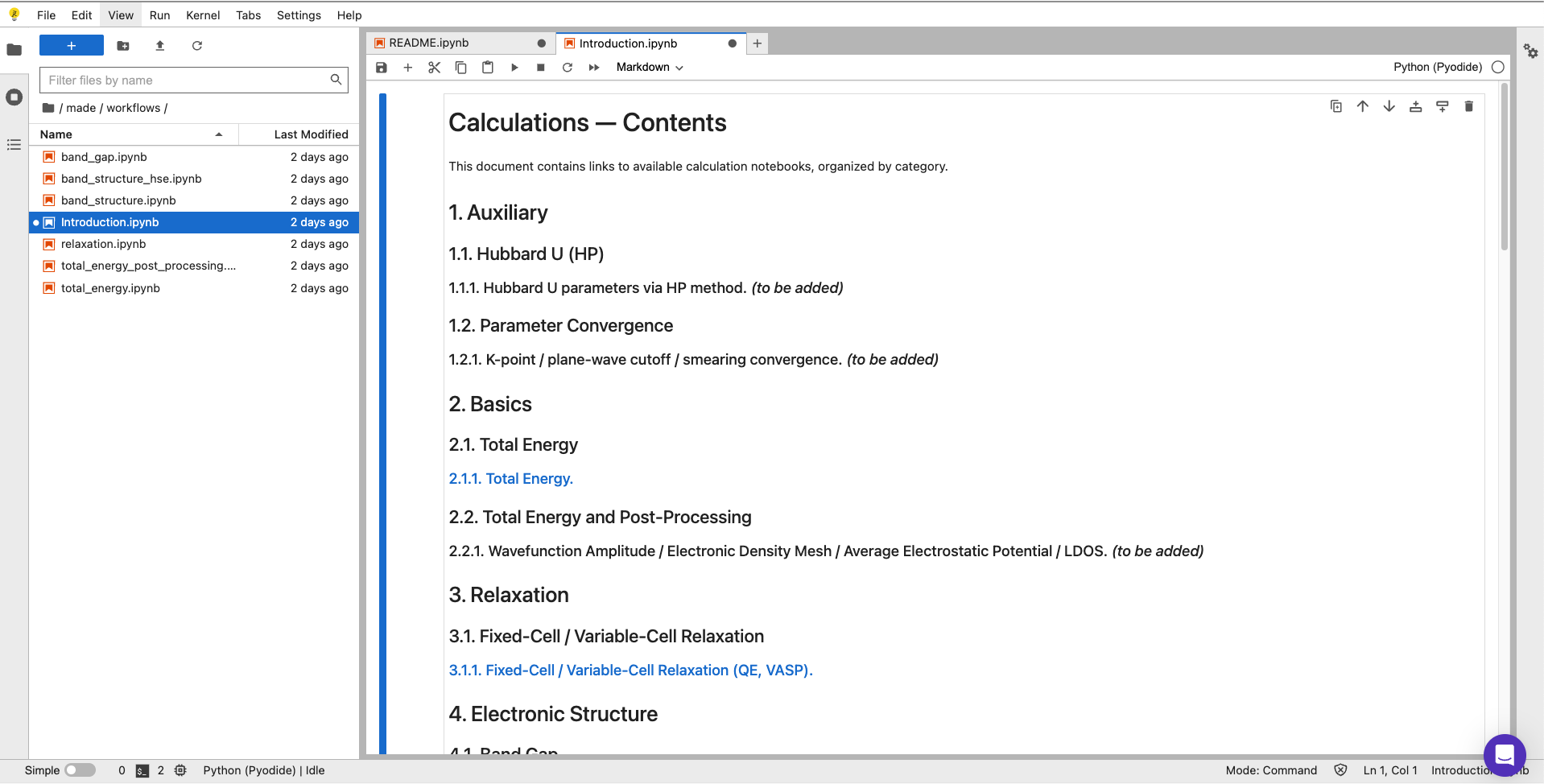The height and width of the screenshot is (784, 1544).
Task: Select band_structure_hse.ipynb file
Action: (x=194, y=179)
